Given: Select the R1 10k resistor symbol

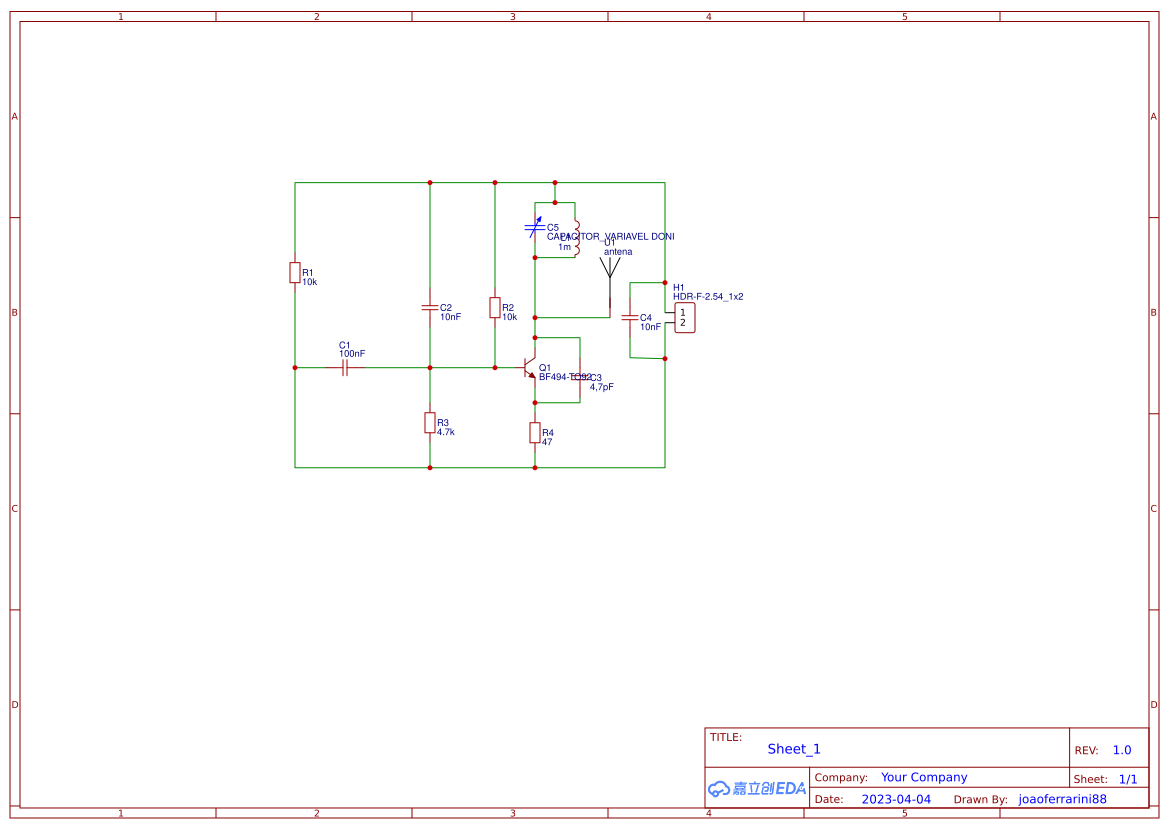Looking at the screenshot, I should pyautogui.click(x=295, y=273).
